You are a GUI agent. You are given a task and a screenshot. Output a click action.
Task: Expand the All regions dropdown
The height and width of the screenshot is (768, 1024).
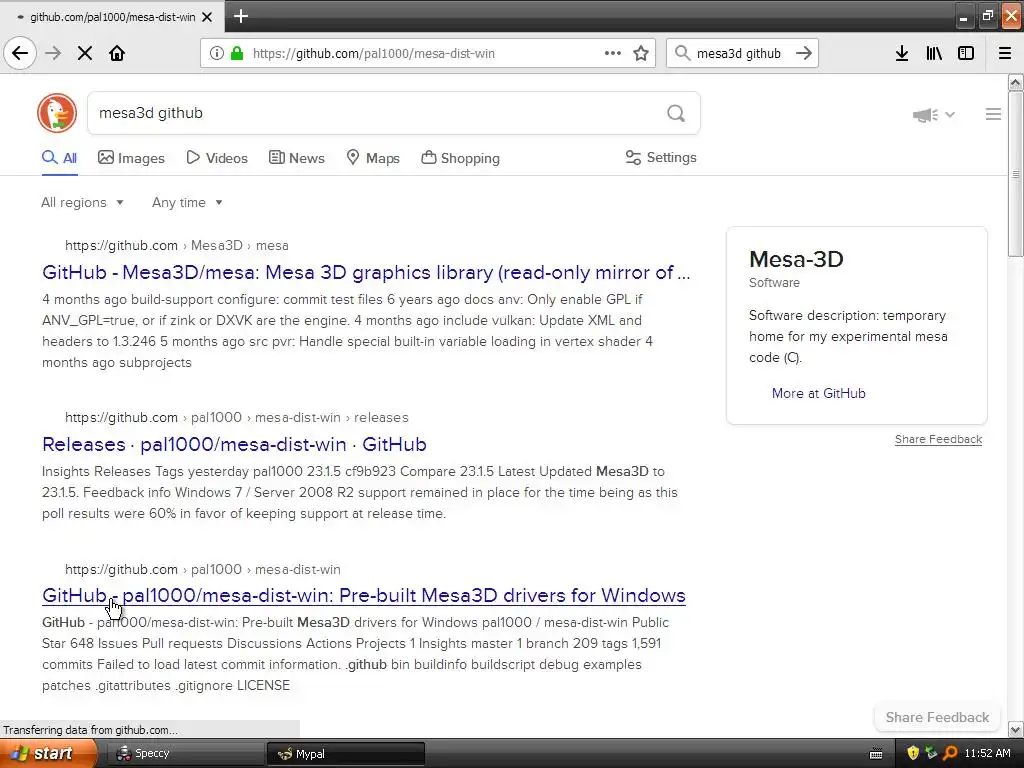click(x=82, y=202)
